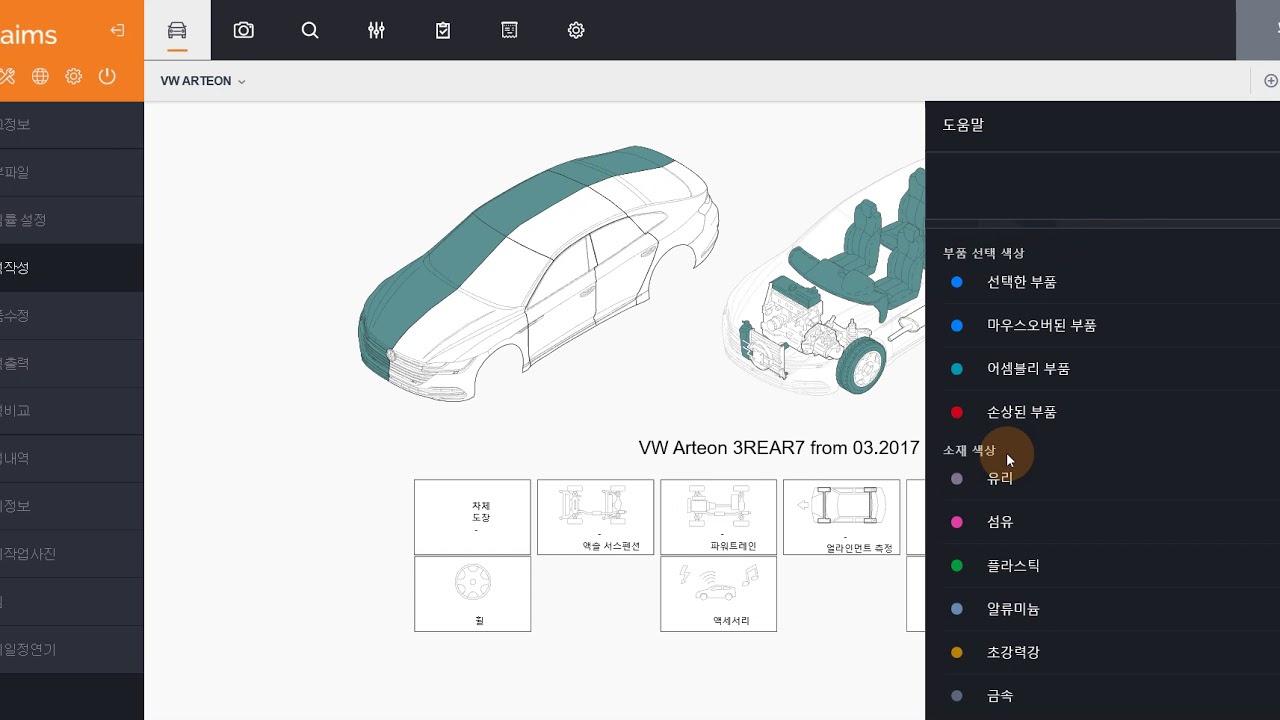
Task: Open the gear settings in top toolbar
Action: click(576, 30)
